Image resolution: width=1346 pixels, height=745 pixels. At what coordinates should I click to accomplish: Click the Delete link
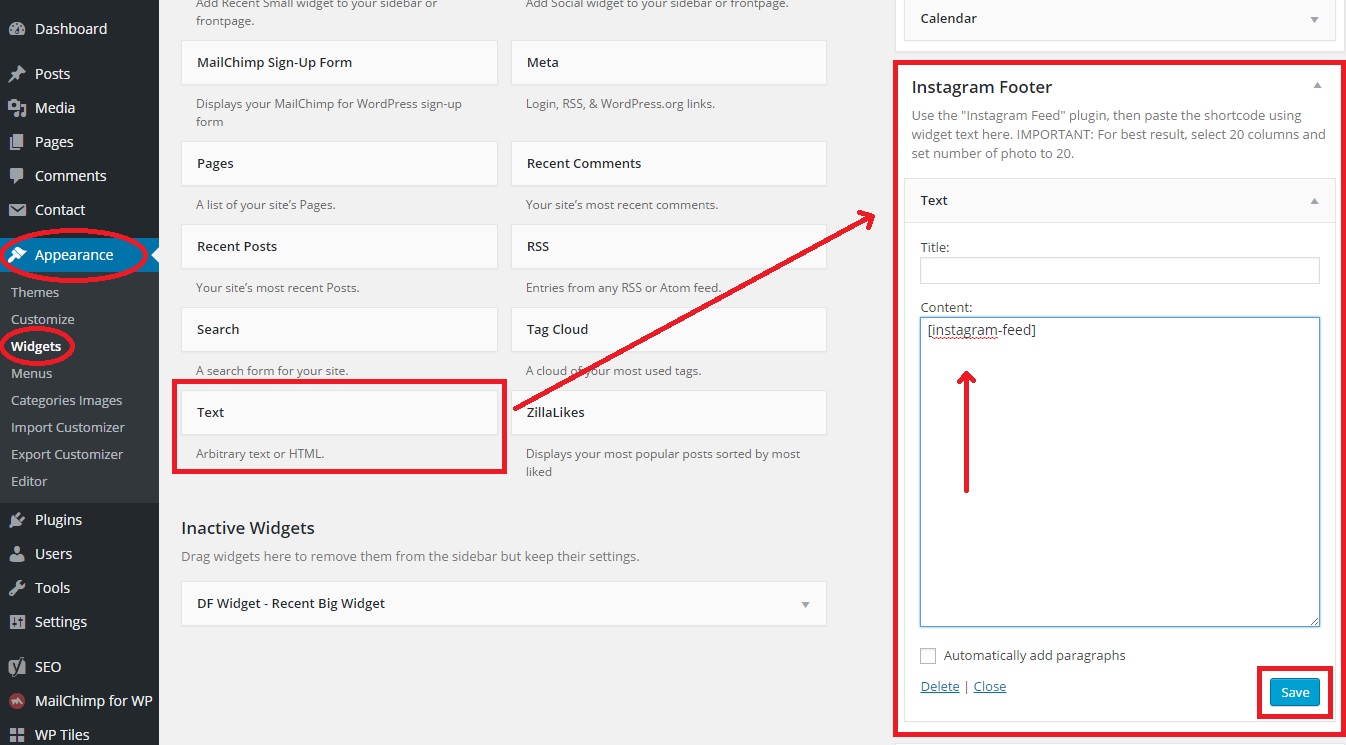pos(939,686)
